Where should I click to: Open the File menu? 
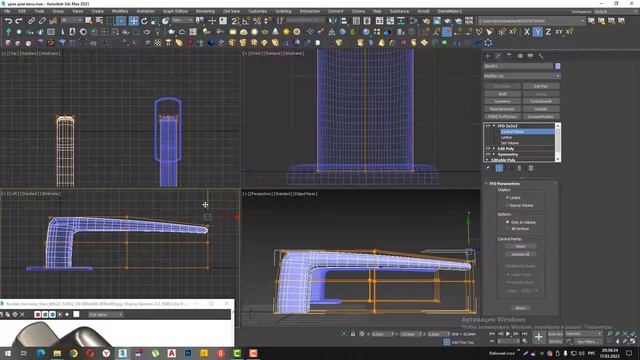[7, 11]
